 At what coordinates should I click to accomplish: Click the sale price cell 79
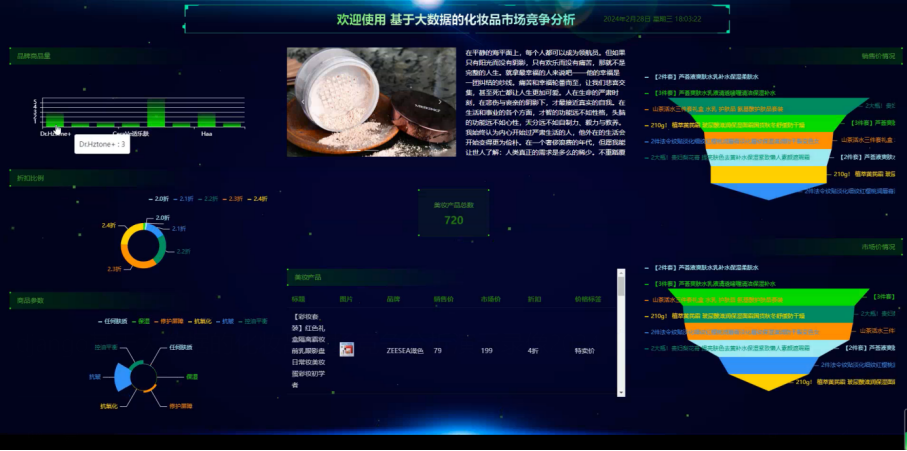(x=437, y=350)
